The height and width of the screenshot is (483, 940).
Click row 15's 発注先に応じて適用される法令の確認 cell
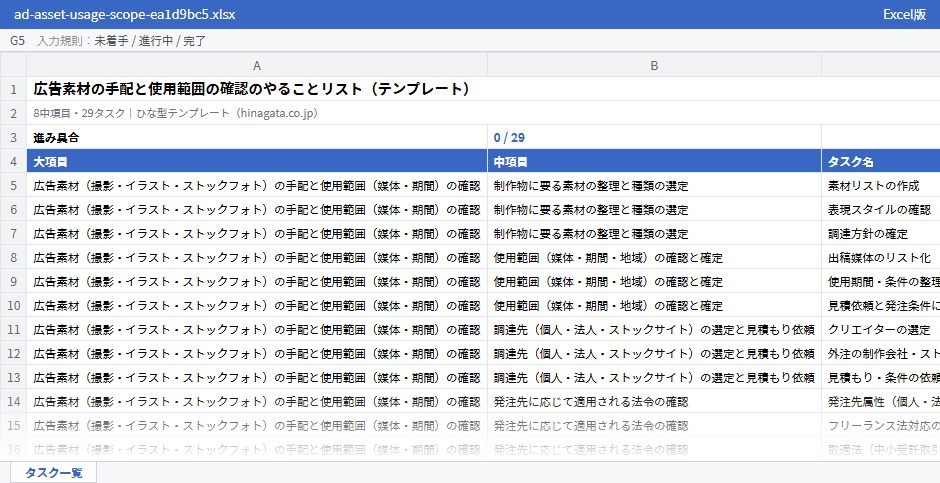[x=655, y=425]
